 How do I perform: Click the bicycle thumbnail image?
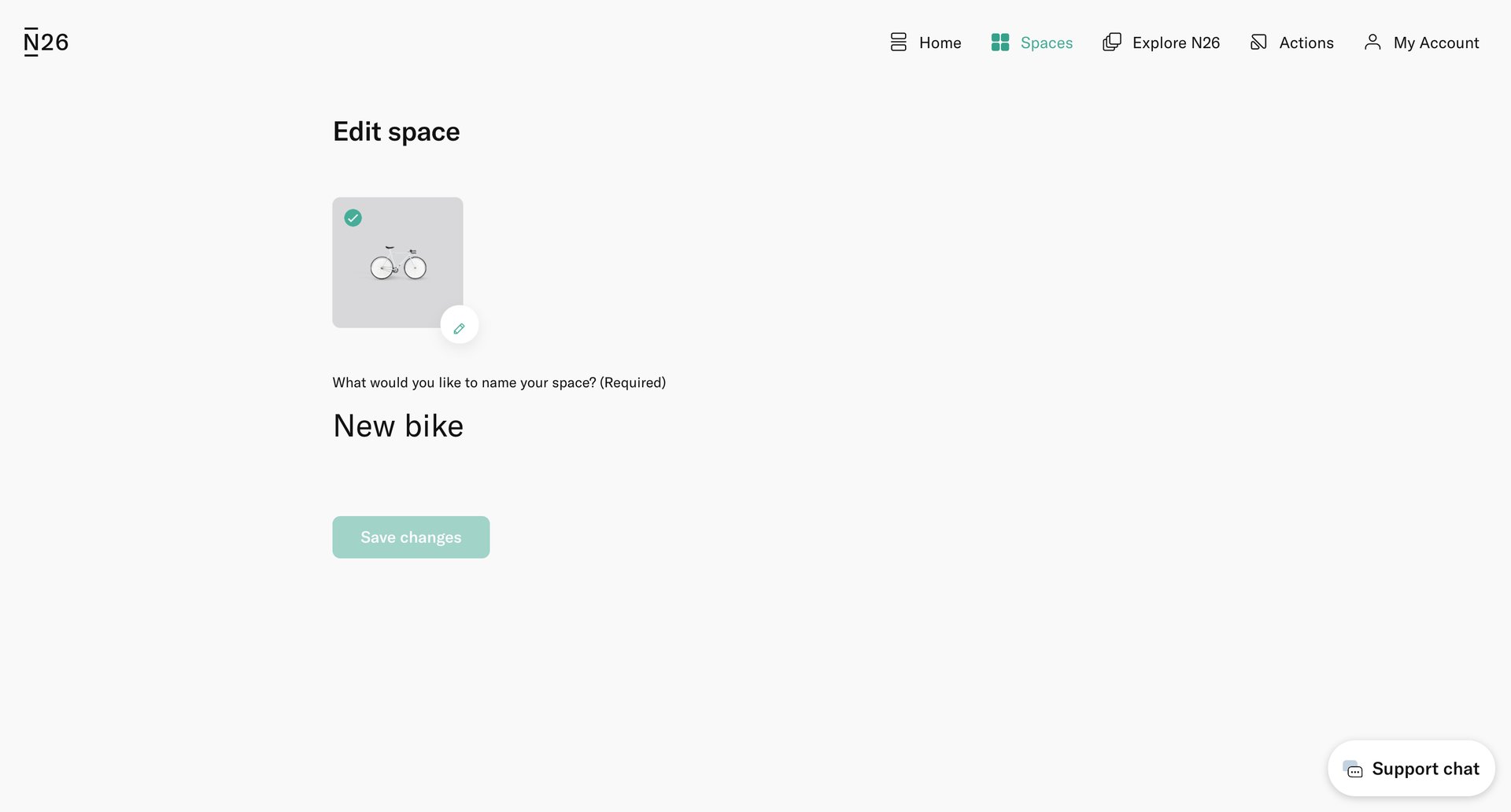397,262
